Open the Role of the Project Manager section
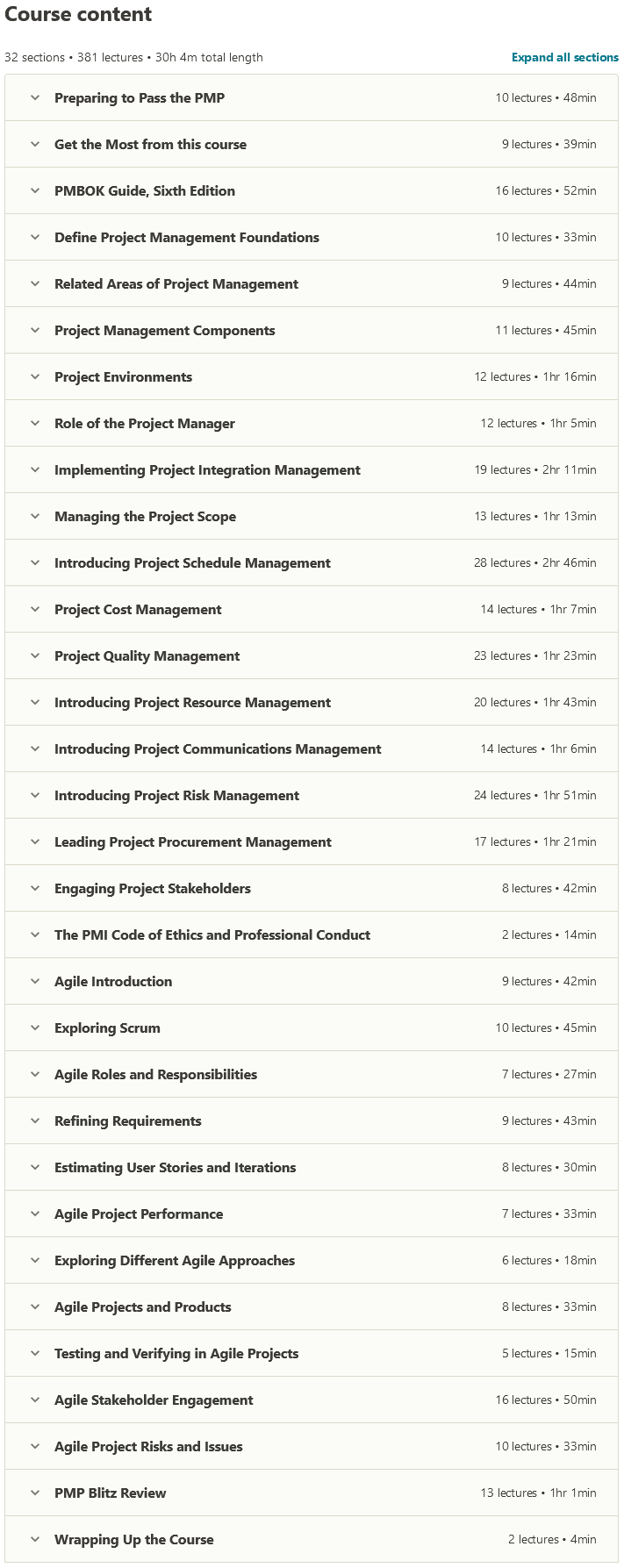Image resolution: width=624 pixels, height=1568 pixels. coord(145,423)
